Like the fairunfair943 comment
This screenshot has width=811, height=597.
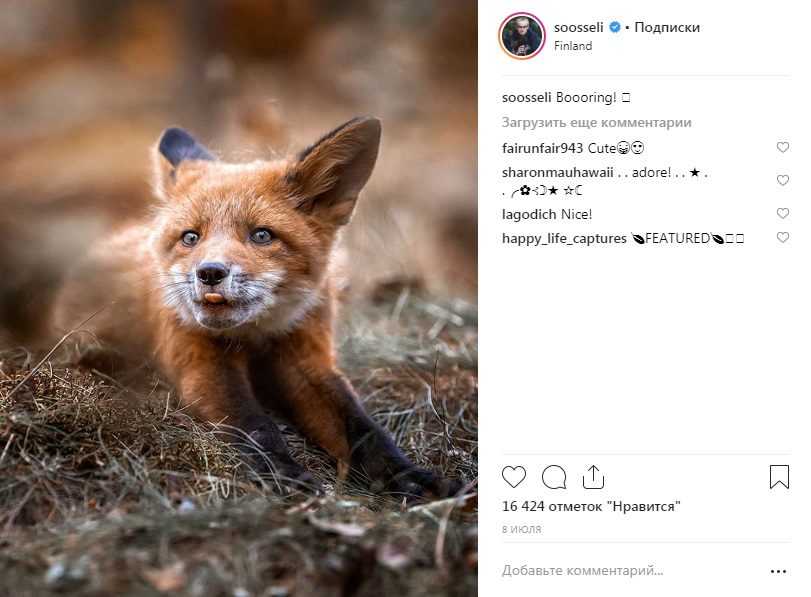[x=783, y=148]
